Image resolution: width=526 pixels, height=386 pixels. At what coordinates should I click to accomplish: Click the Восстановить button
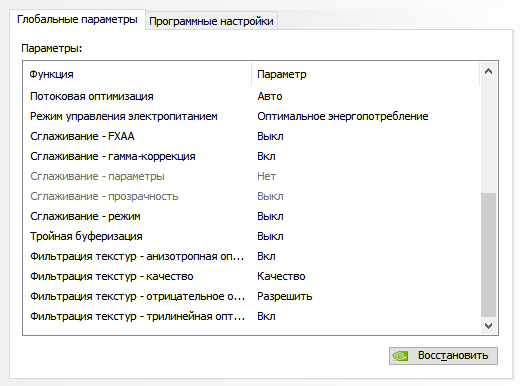[443, 355]
